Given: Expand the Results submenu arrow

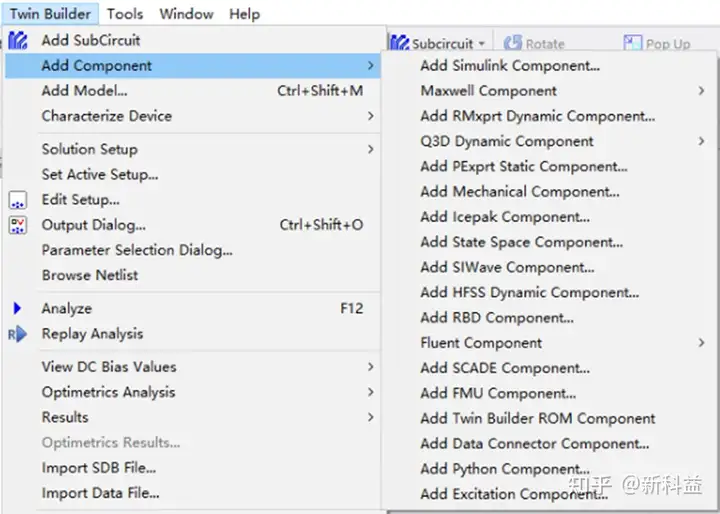Looking at the screenshot, I should (371, 417).
